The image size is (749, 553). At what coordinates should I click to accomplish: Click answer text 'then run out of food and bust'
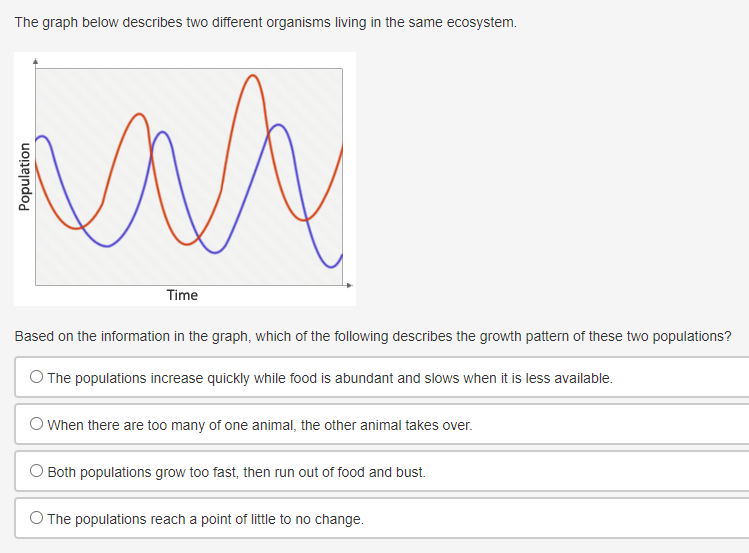(334, 472)
